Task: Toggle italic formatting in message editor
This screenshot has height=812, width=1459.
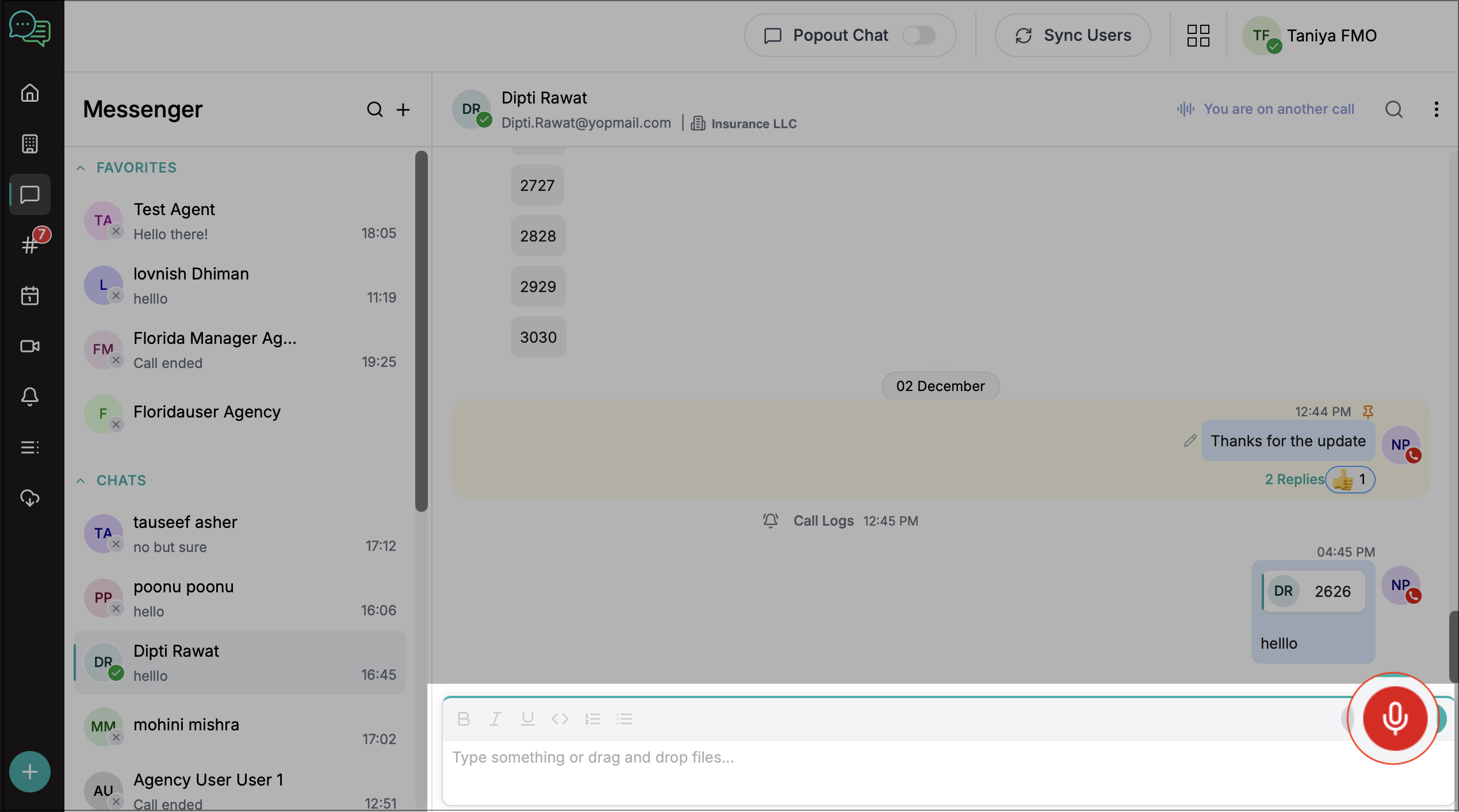Action: (495, 719)
